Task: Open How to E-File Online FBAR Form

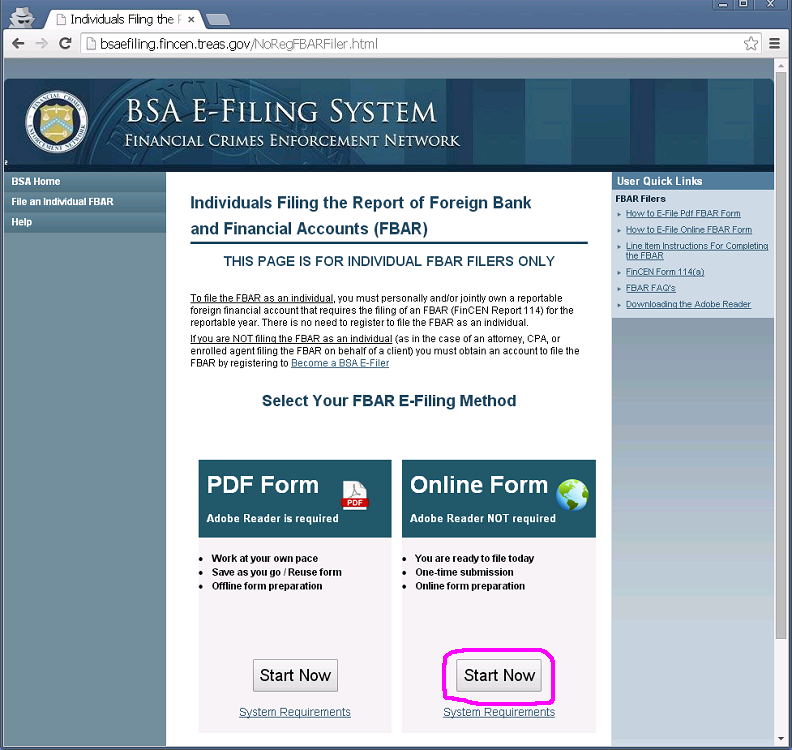Action: tap(688, 230)
